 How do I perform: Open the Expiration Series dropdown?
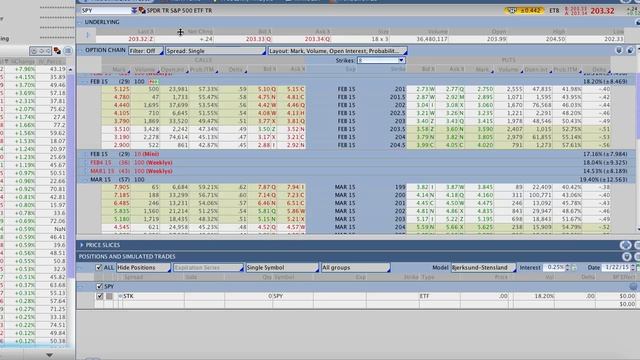[x=208, y=268]
